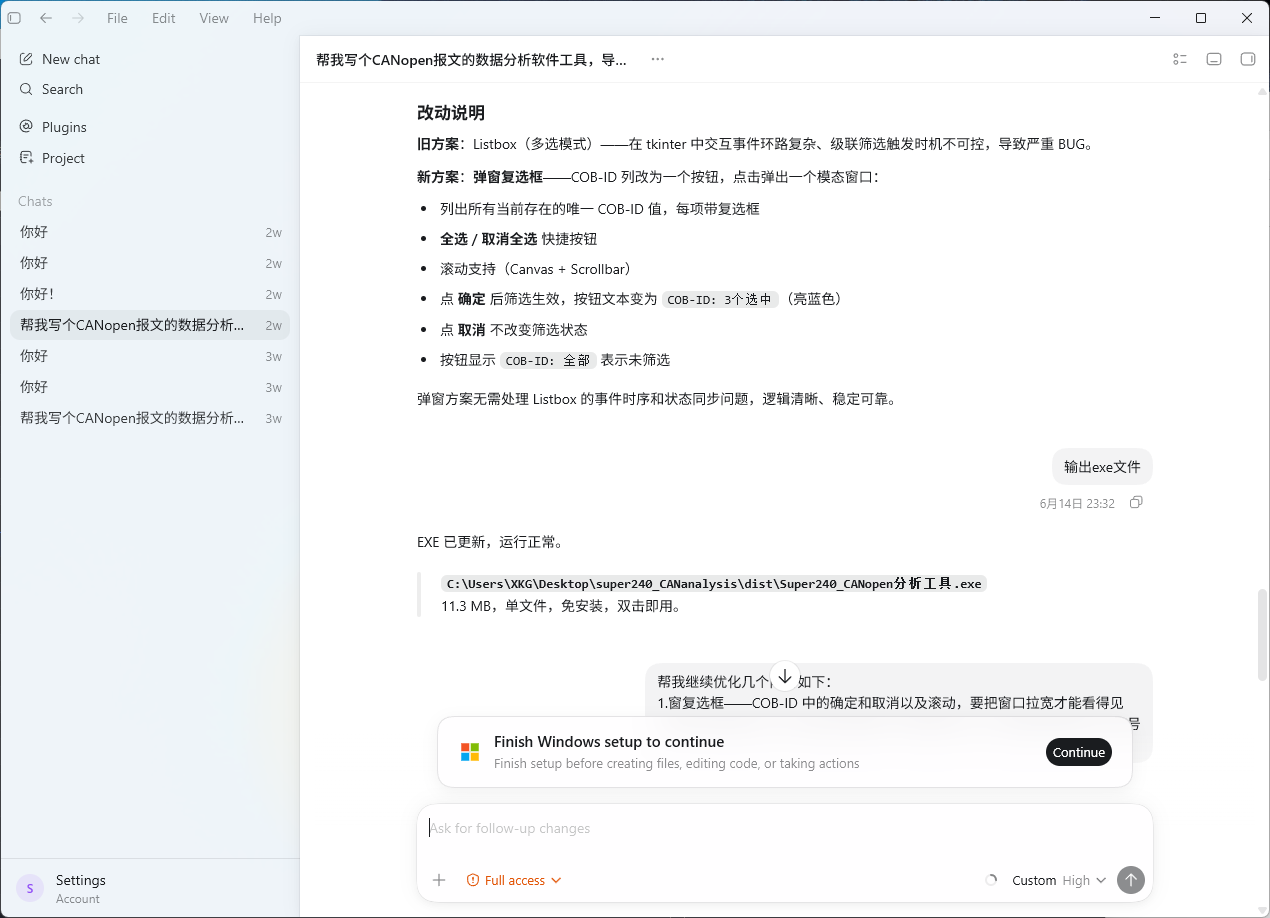
Task: Toggle the sidebar panel icon
Action: coord(14,18)
